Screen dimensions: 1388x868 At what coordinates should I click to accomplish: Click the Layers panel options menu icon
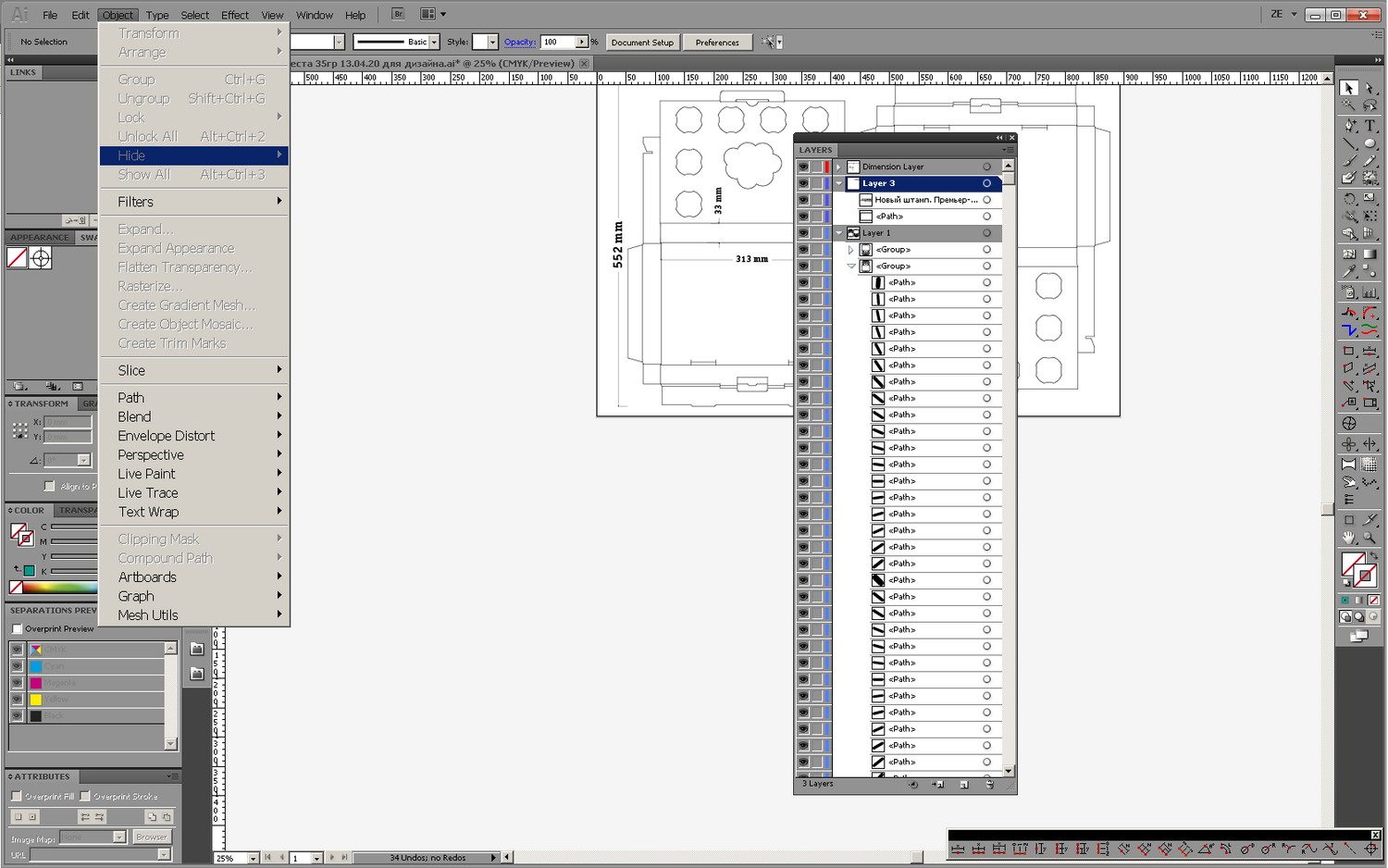click(1008, 150)
